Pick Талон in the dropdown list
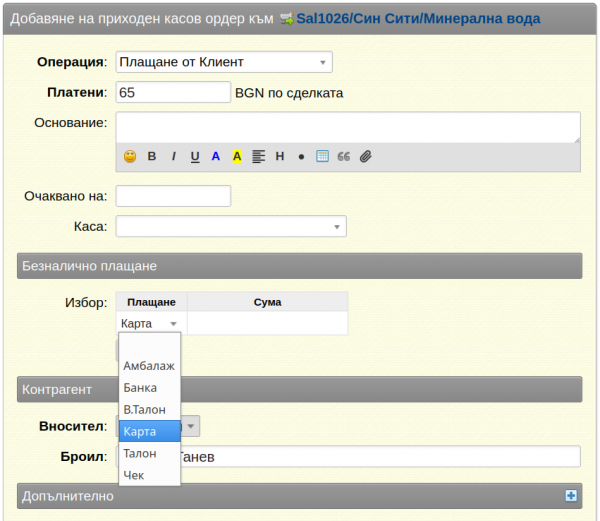The width and height of the screenshot is (600, 521). click(150, 453)
